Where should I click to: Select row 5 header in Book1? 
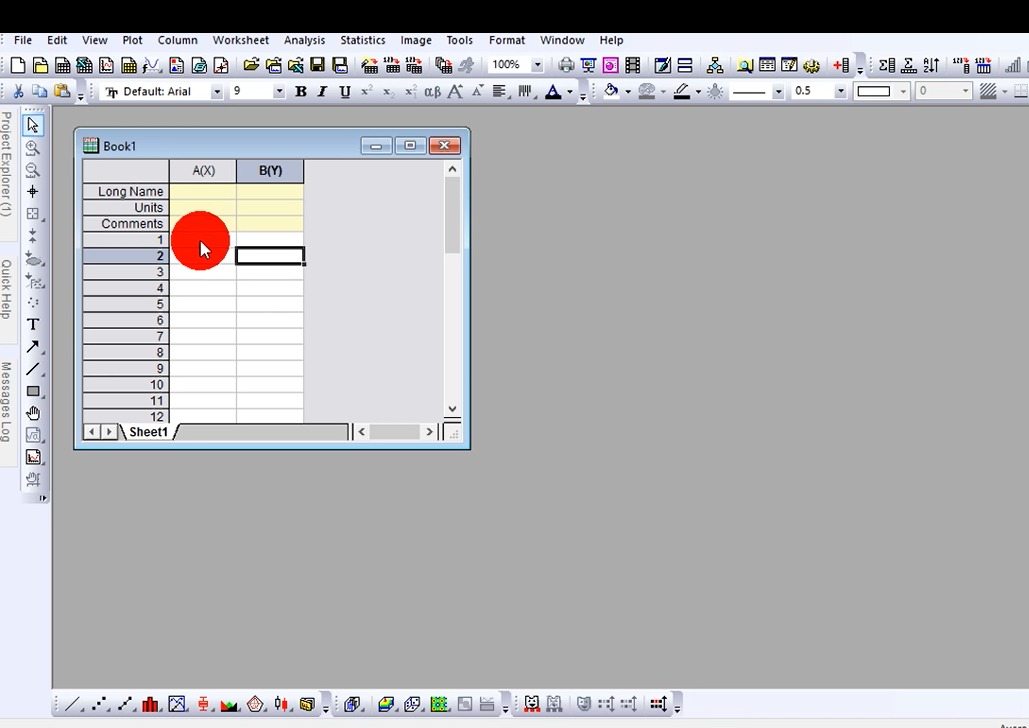pos(125,304)
